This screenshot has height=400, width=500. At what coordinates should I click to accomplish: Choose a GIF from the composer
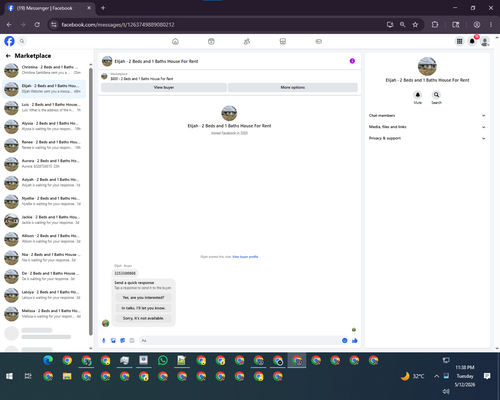click(x=132, y=340)
